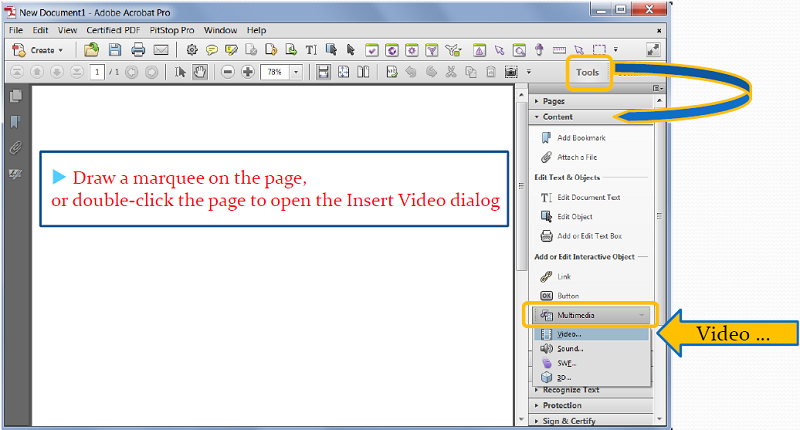Click Add Bookmark in Content panel
800x430 pixels.
pos(580,137)
